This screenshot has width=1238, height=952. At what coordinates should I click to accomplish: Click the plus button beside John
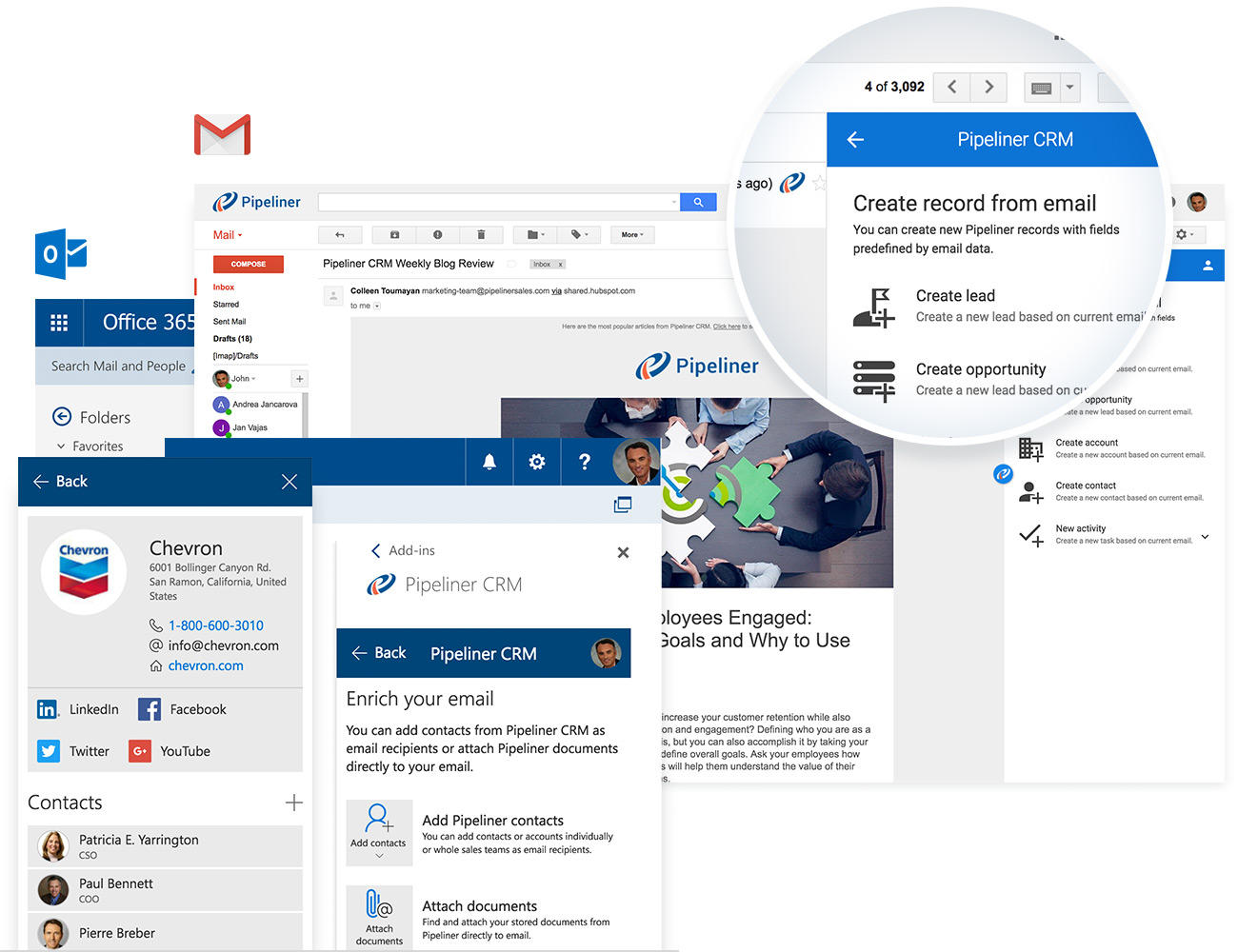299,379
